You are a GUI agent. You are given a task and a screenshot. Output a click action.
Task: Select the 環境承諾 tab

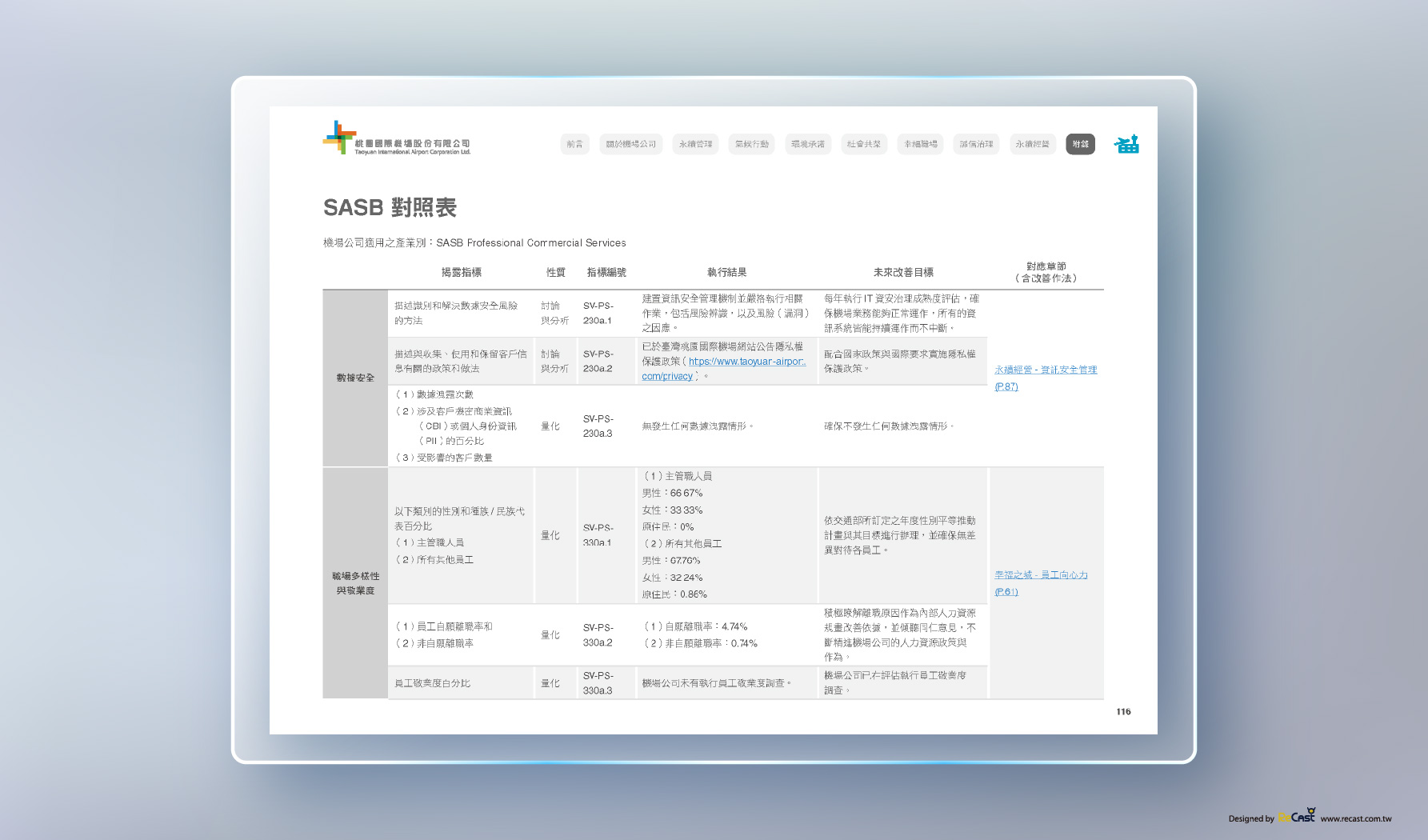(808, 144)
